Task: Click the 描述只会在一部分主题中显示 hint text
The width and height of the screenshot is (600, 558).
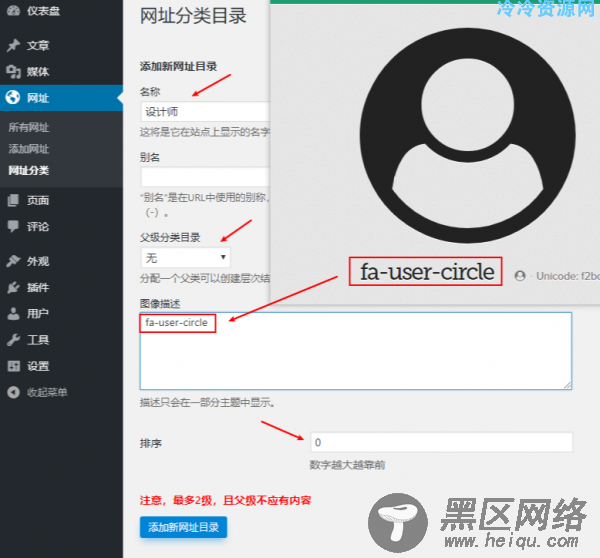Action: (207, 402)
